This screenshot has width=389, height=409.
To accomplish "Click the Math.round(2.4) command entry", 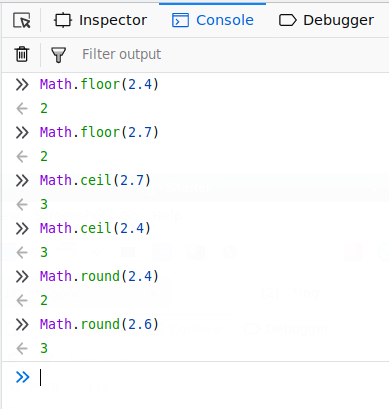I will (99, 276).
